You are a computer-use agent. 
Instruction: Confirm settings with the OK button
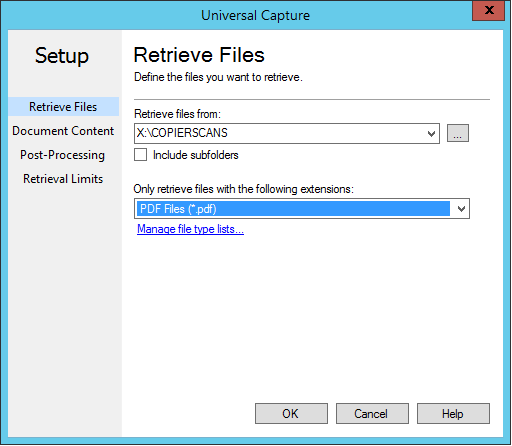click(x=291, y=414)
